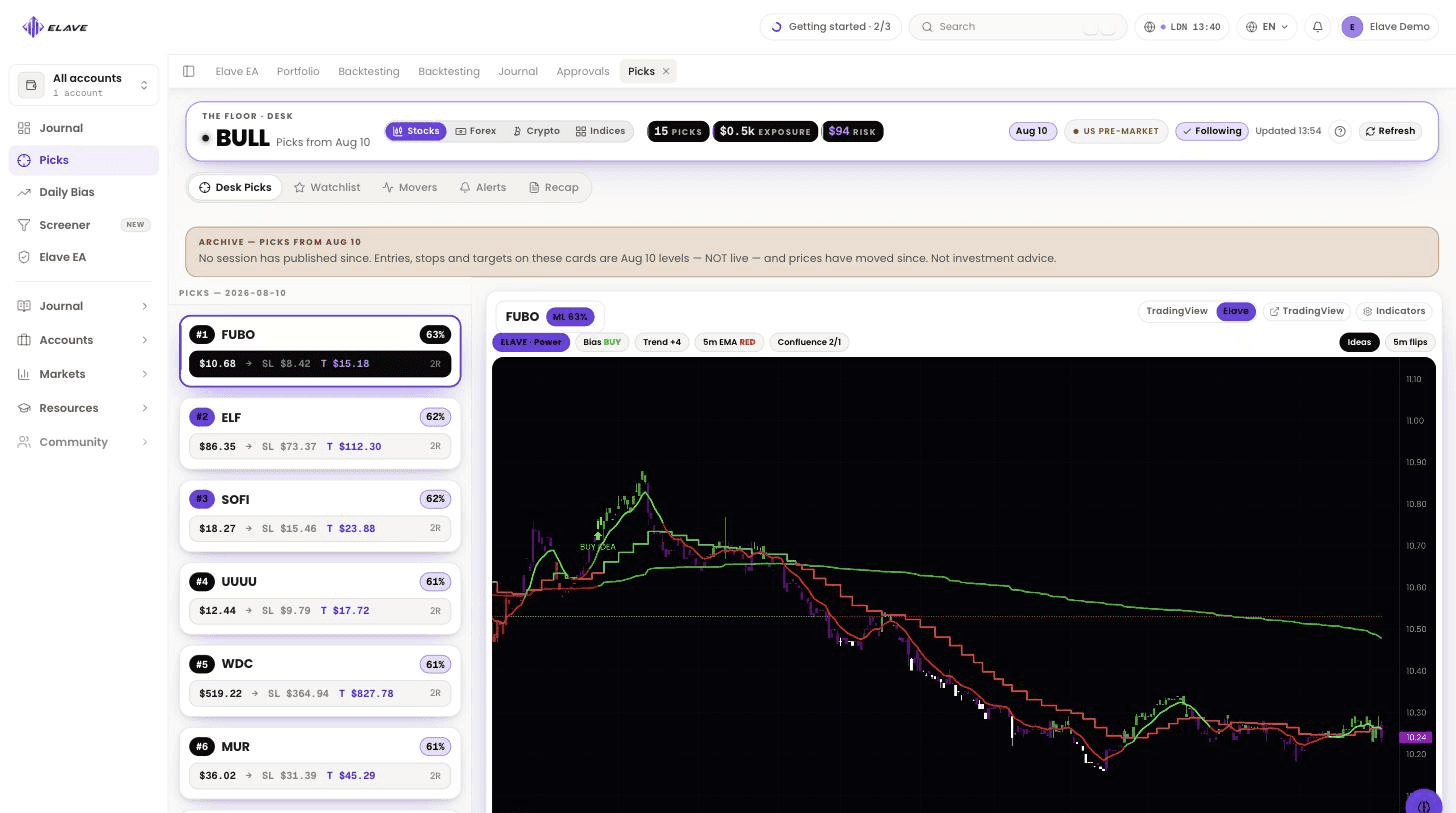Switch to the Journal tab in tab bar
Viewport: 1456px width, 813px height.
(x=518, y=71)
